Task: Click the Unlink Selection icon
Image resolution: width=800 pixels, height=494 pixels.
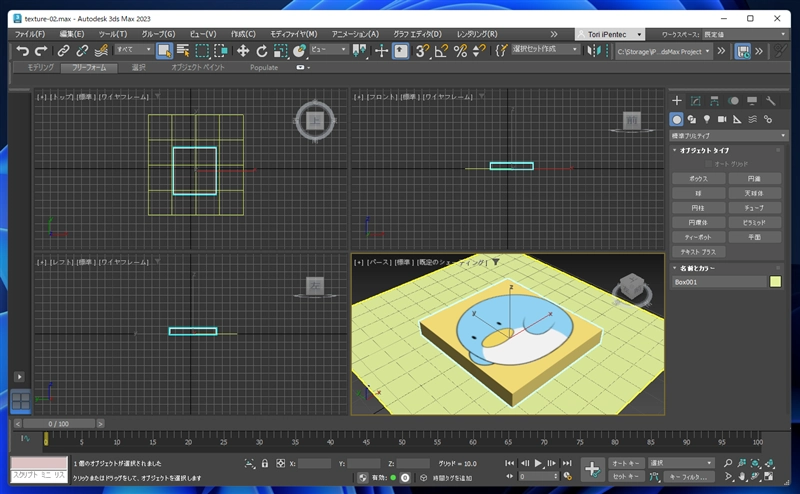Action: (82, 51)
